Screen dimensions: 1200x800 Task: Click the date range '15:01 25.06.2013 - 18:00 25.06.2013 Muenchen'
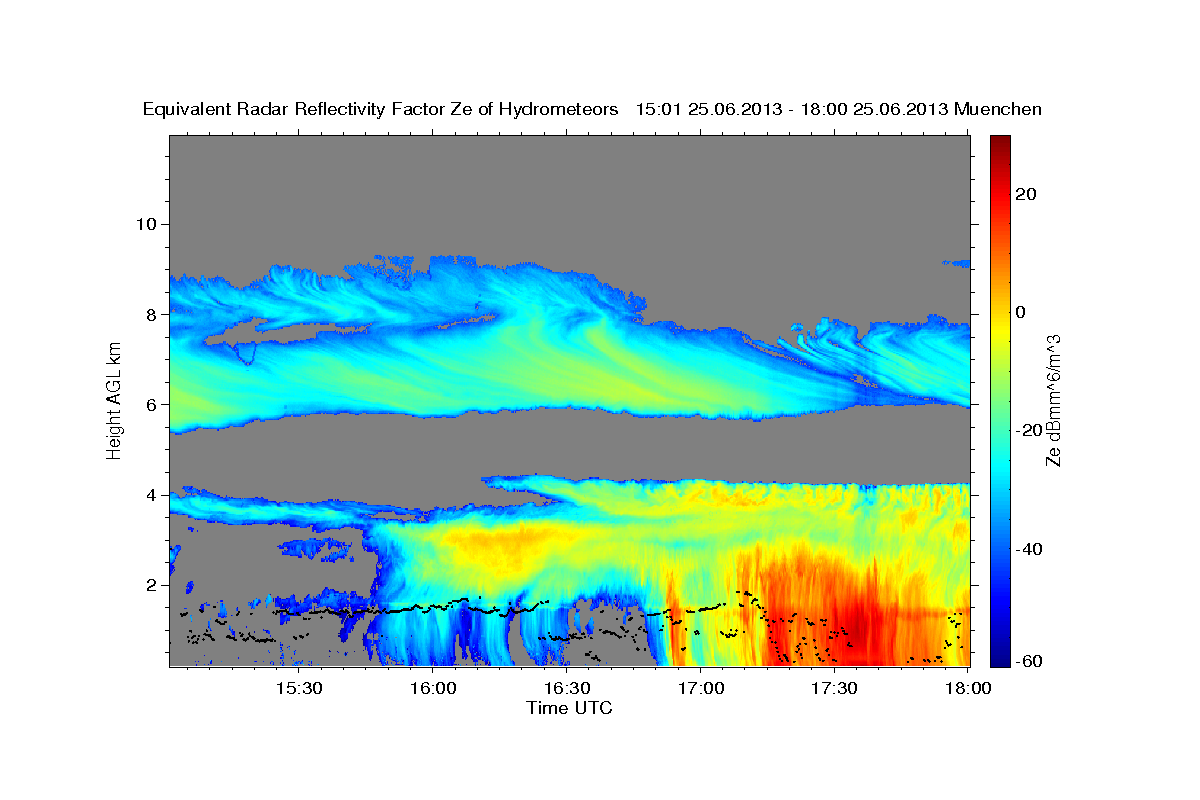click(839, 109)
